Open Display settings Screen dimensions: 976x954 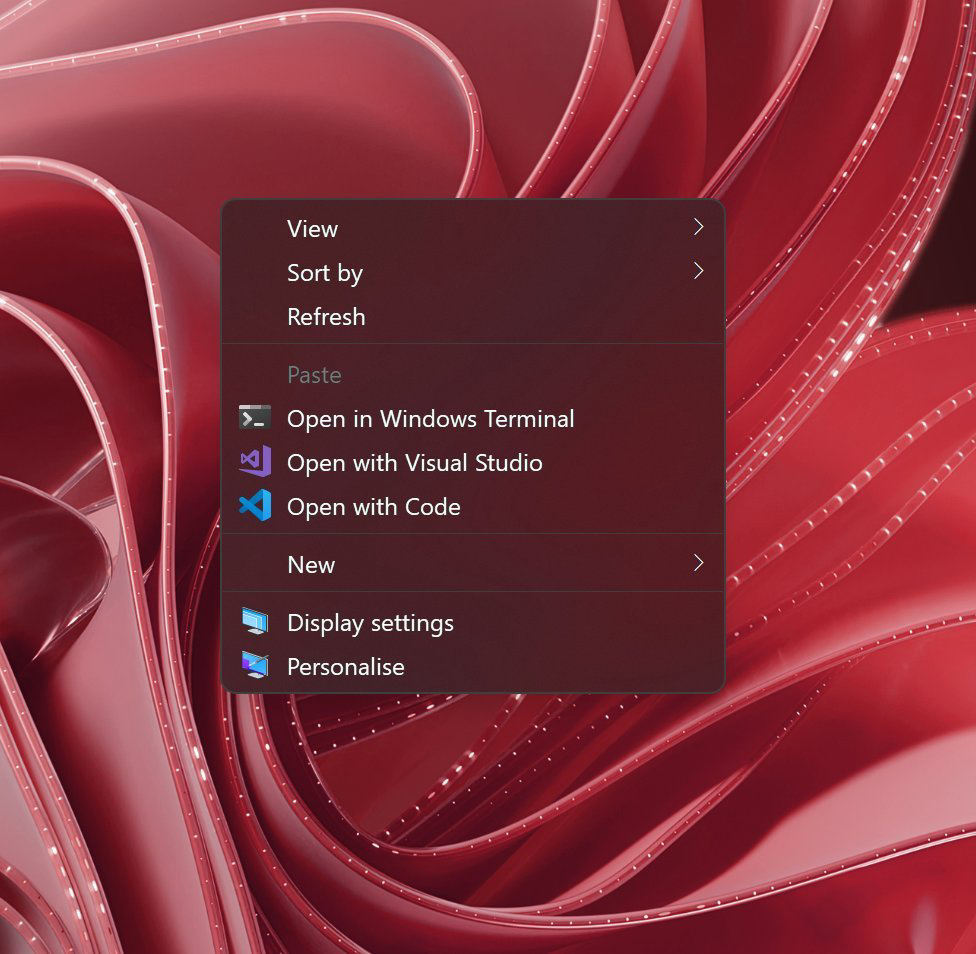(370, 622)
